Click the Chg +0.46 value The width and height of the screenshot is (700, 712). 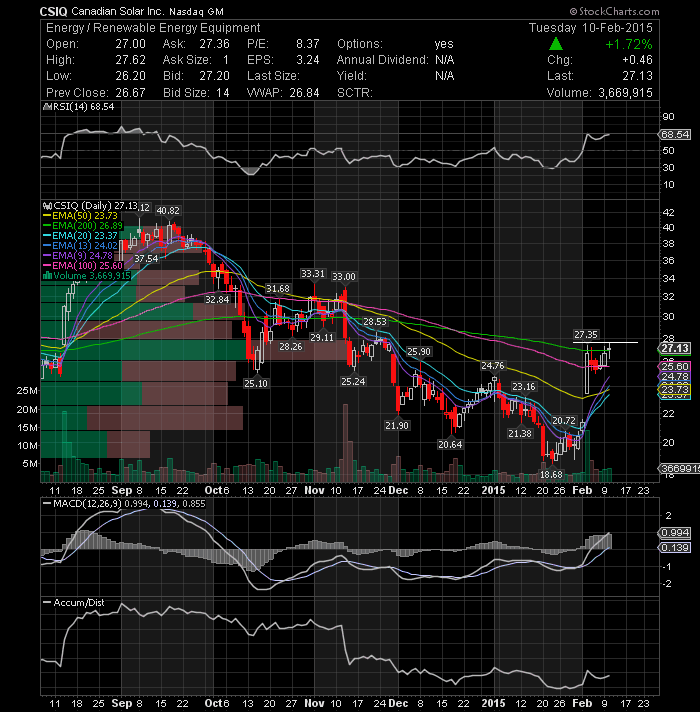637,60
